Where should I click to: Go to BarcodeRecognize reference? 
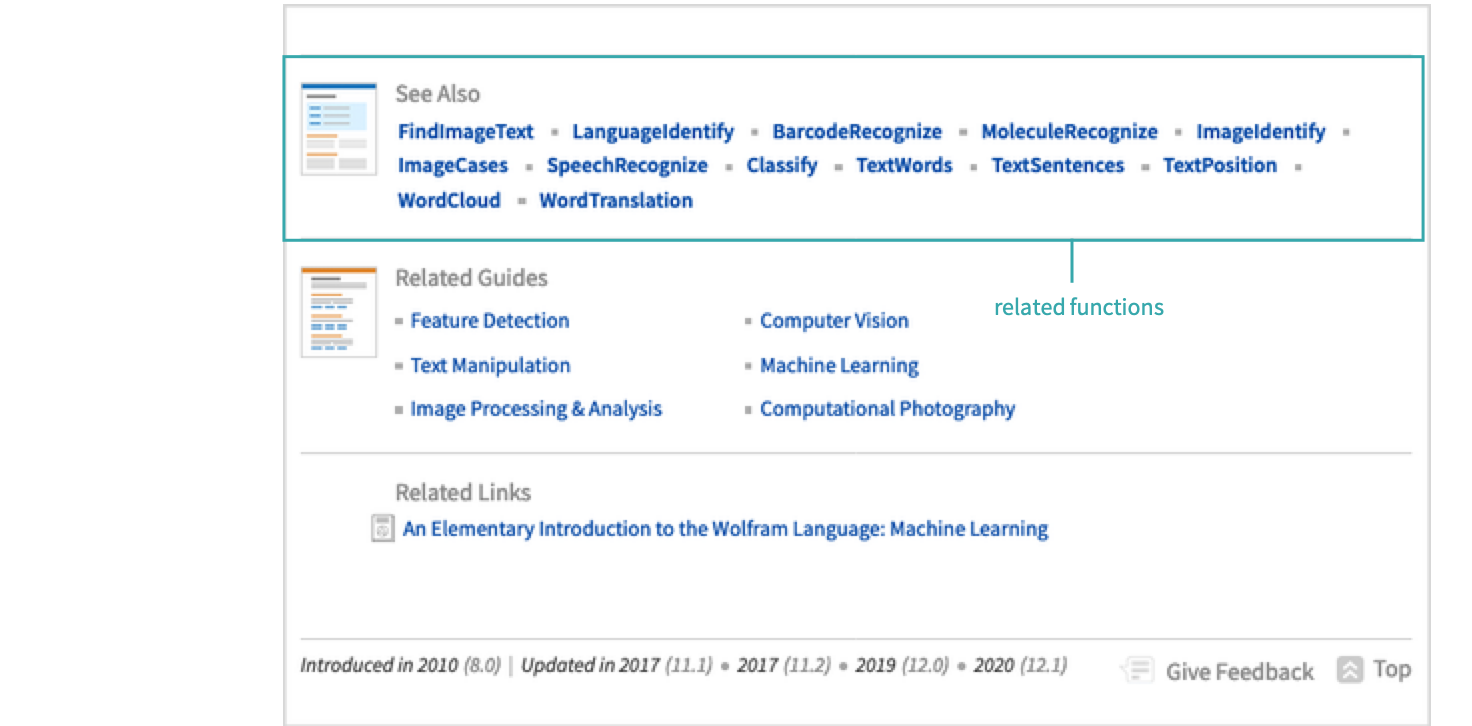[x=857, y=132]
